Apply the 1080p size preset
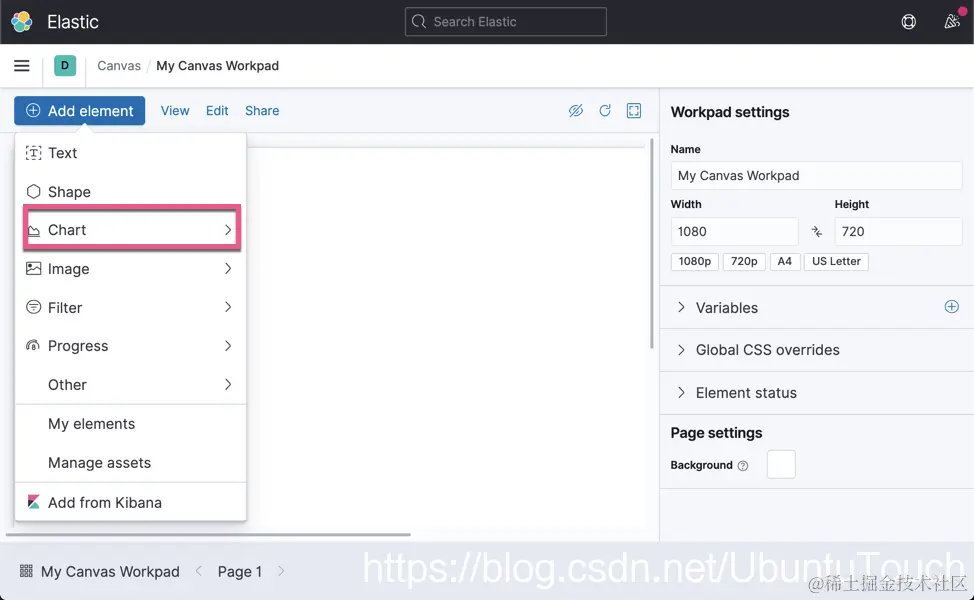 (x=694, y=261)
